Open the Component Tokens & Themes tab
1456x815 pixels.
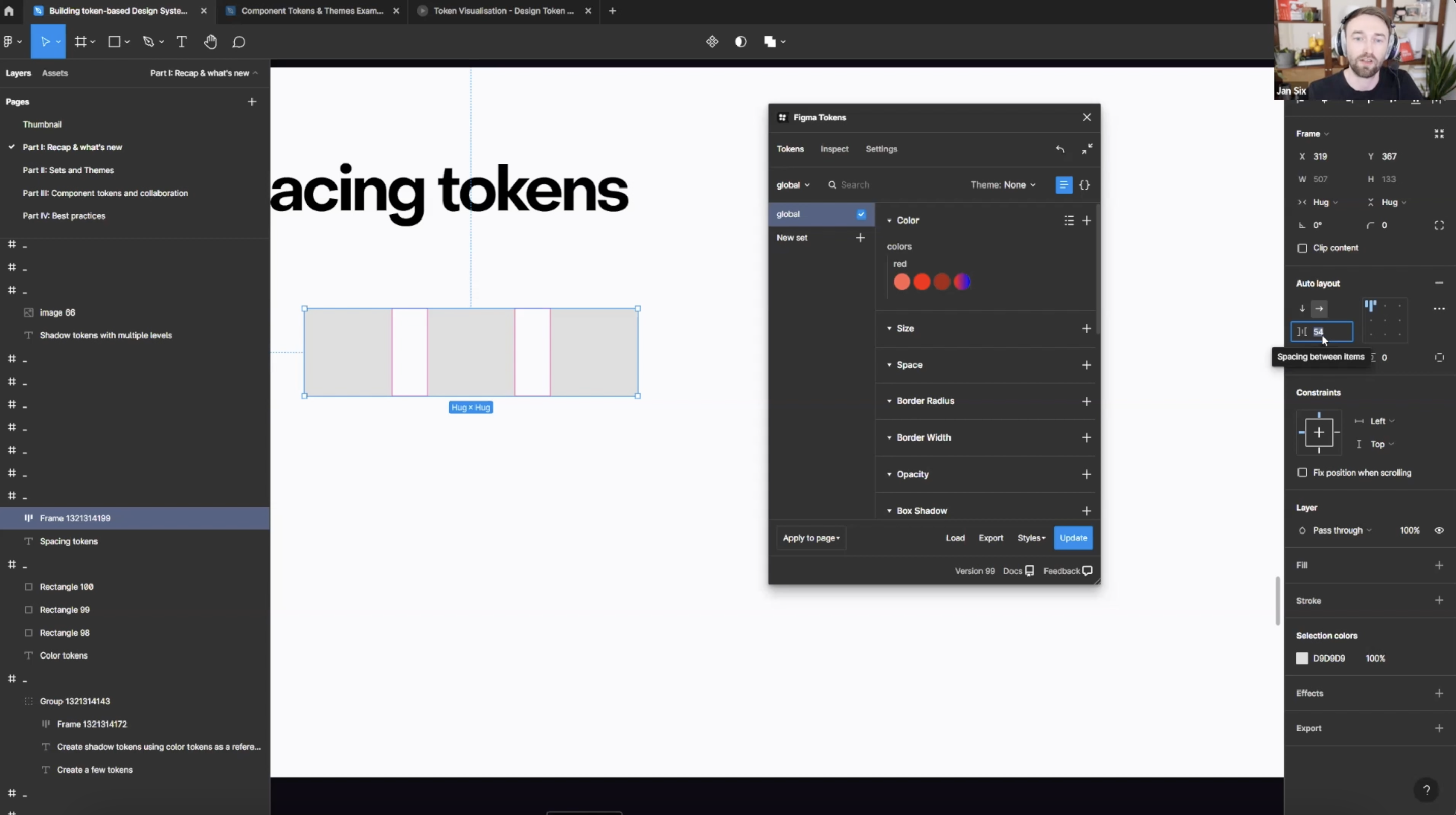pos(312,11)
